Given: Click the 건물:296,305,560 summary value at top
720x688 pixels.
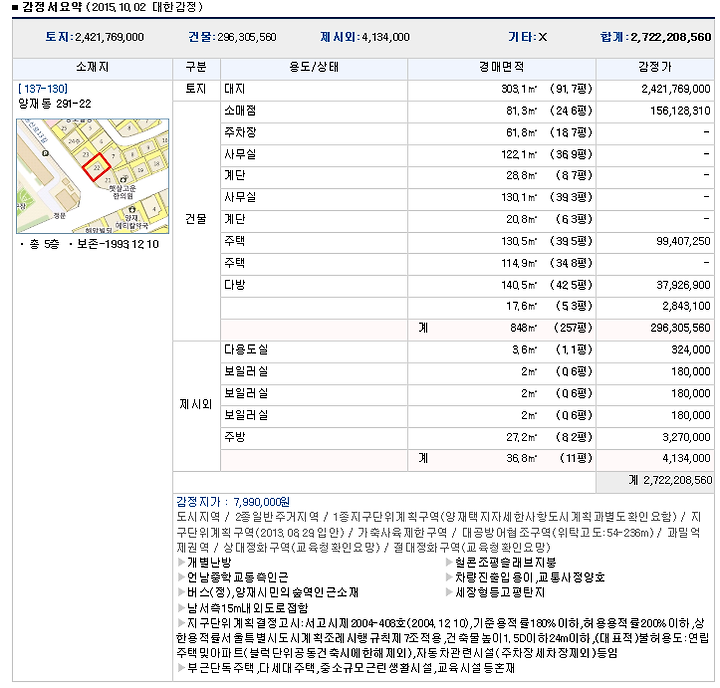Looking at the screenshot, I should point(232,37).
